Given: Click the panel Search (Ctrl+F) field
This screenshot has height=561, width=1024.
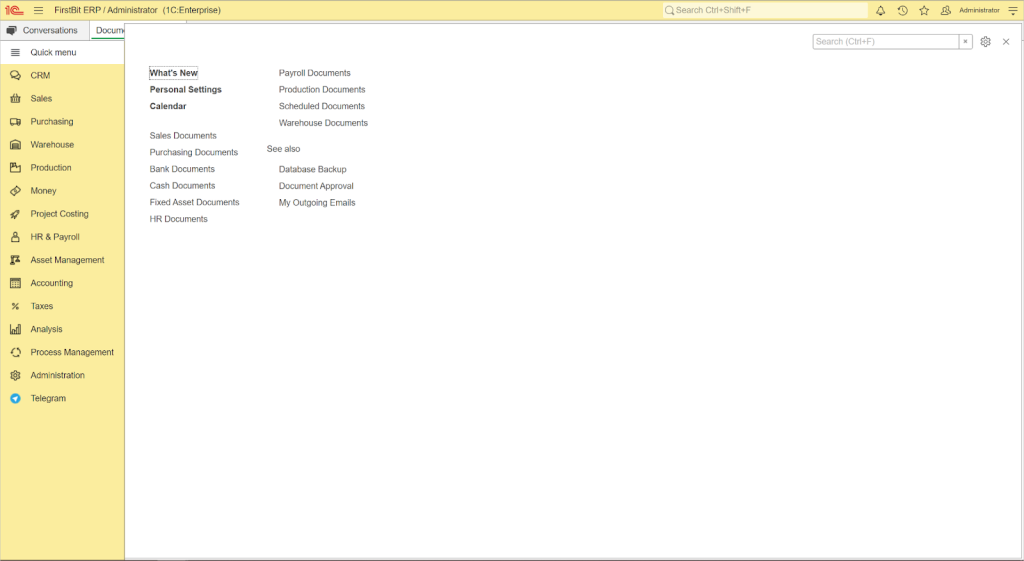Looking at the screenshot, I should point(886,41).
